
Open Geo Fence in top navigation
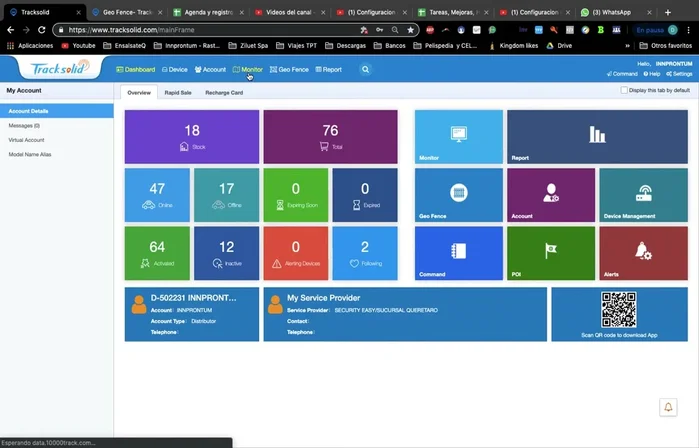(x=288, y=70)
